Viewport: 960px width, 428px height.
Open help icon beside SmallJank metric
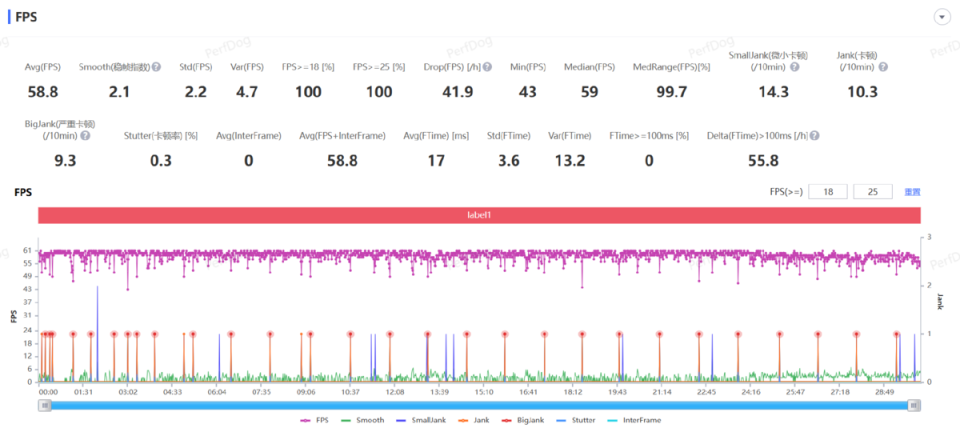794,67
